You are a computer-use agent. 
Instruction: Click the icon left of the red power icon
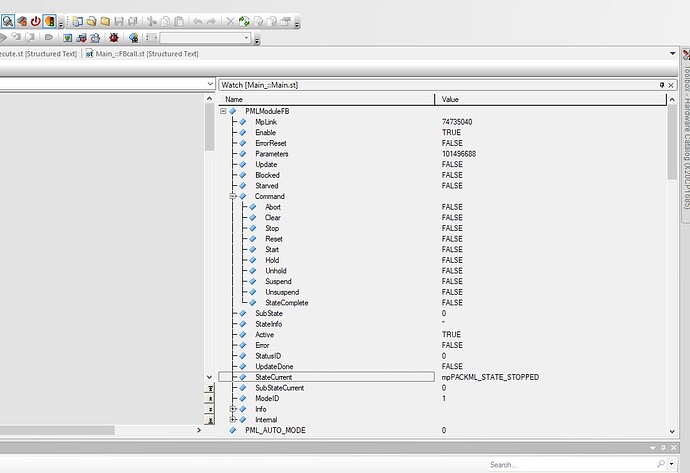[x=22, y=21]
